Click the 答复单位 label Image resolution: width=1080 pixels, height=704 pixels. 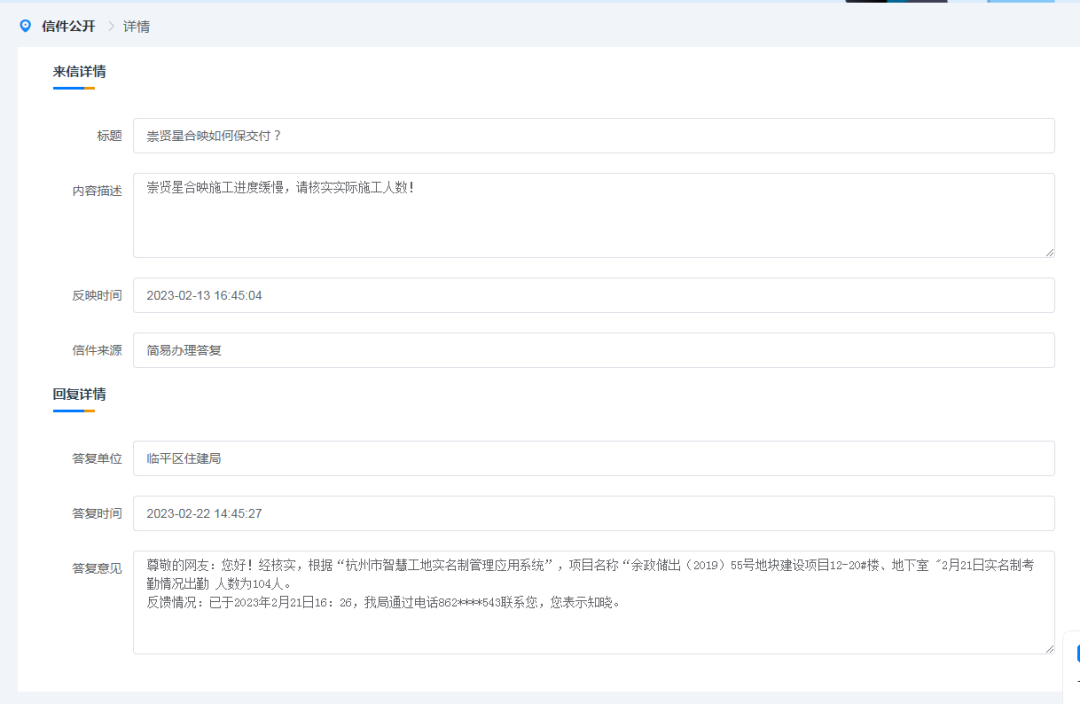(x=97, y=458)
